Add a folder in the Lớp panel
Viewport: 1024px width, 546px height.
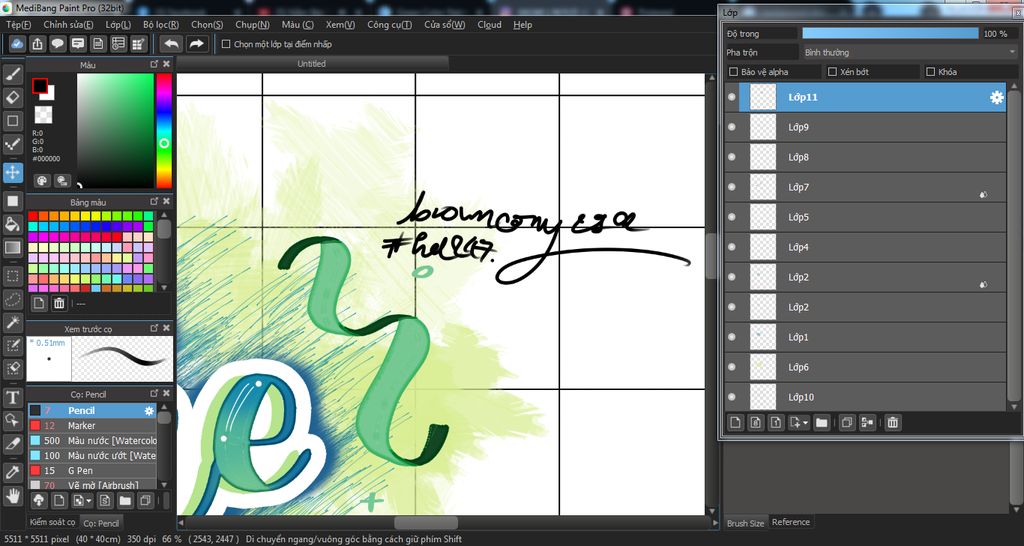pyautogui.click(x=822, y=423)
